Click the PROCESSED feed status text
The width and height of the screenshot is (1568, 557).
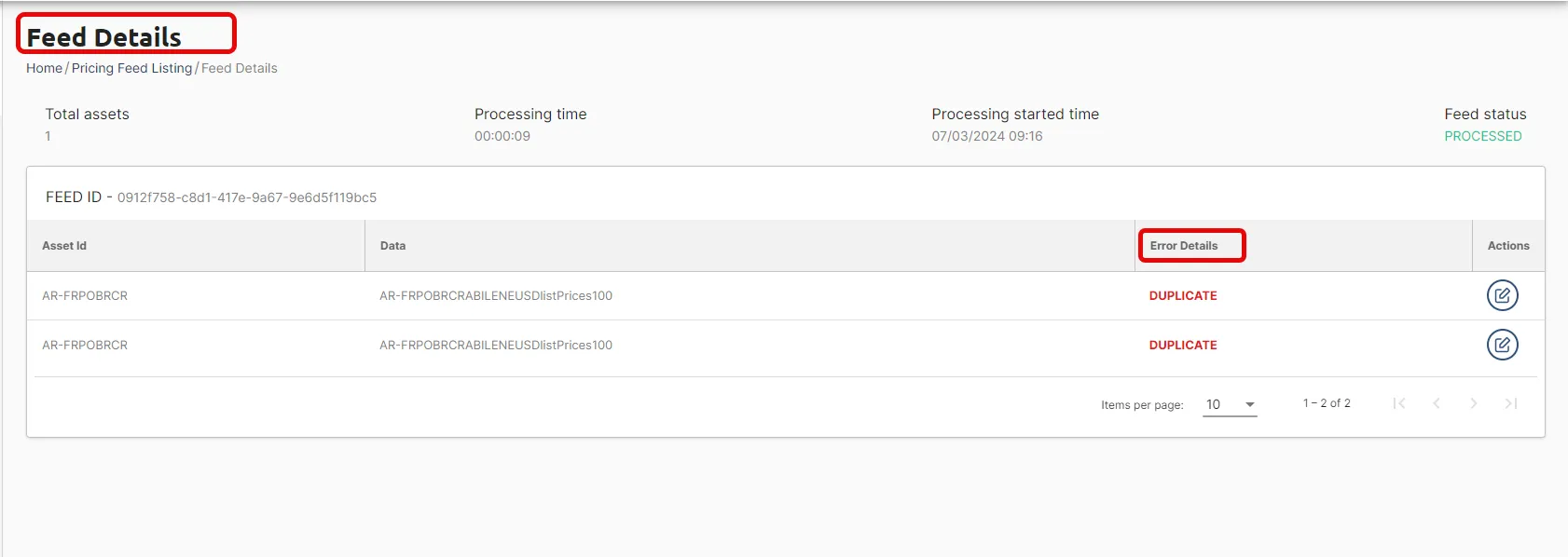(1483, 136)
